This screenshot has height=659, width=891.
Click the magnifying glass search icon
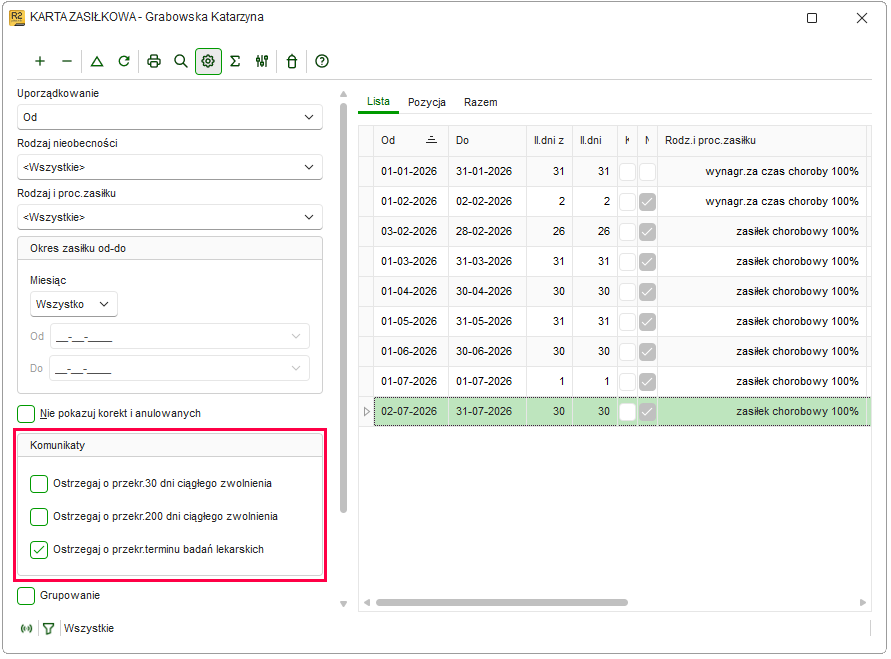click(181, 61)
